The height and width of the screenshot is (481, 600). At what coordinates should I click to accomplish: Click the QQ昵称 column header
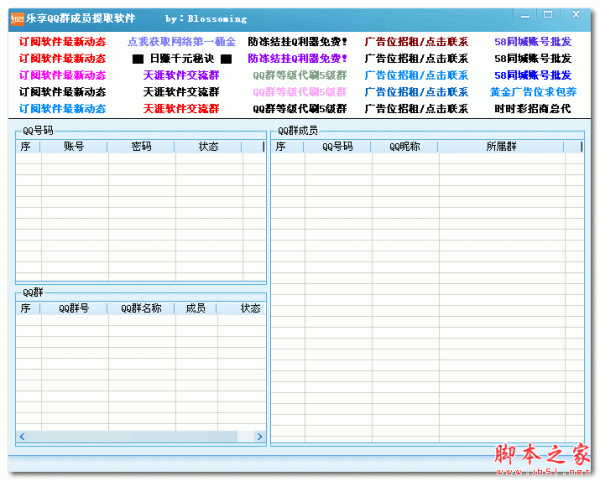404,147
